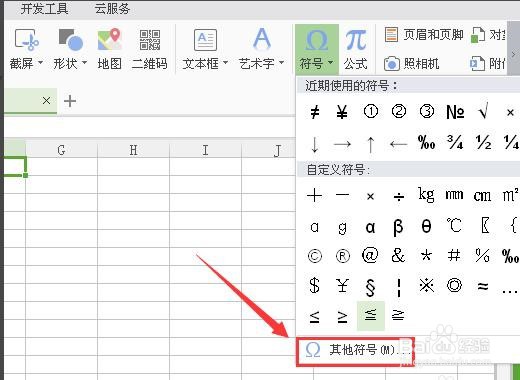520x380 pixels.
Task: Click the 照相机 camera tool
Action: click(411, 63)
